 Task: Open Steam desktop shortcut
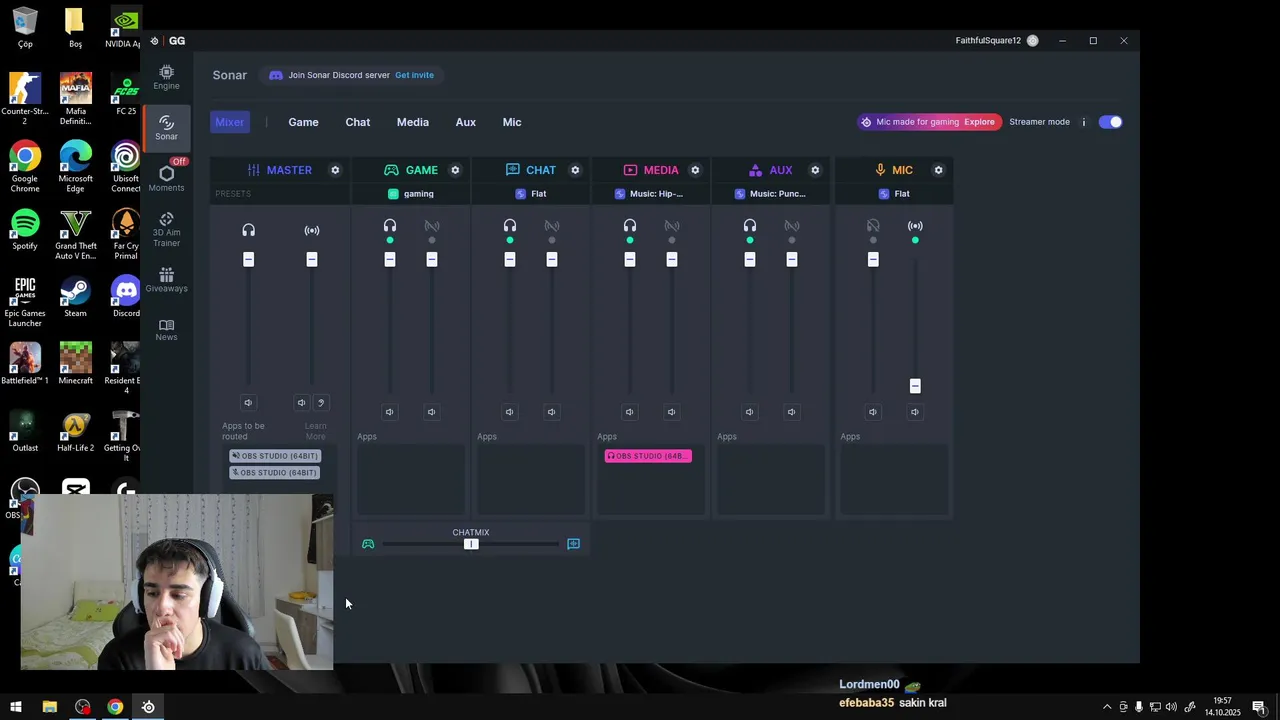75,298
